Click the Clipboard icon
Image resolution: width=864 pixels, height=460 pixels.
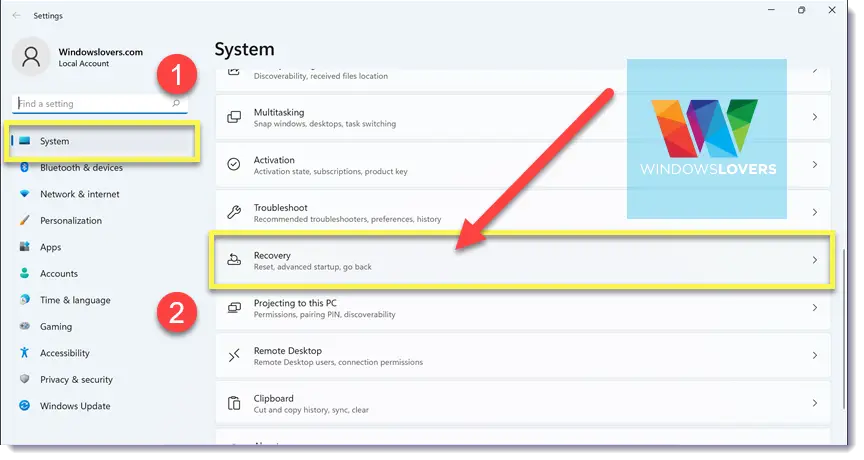click(x=234, y=403)
